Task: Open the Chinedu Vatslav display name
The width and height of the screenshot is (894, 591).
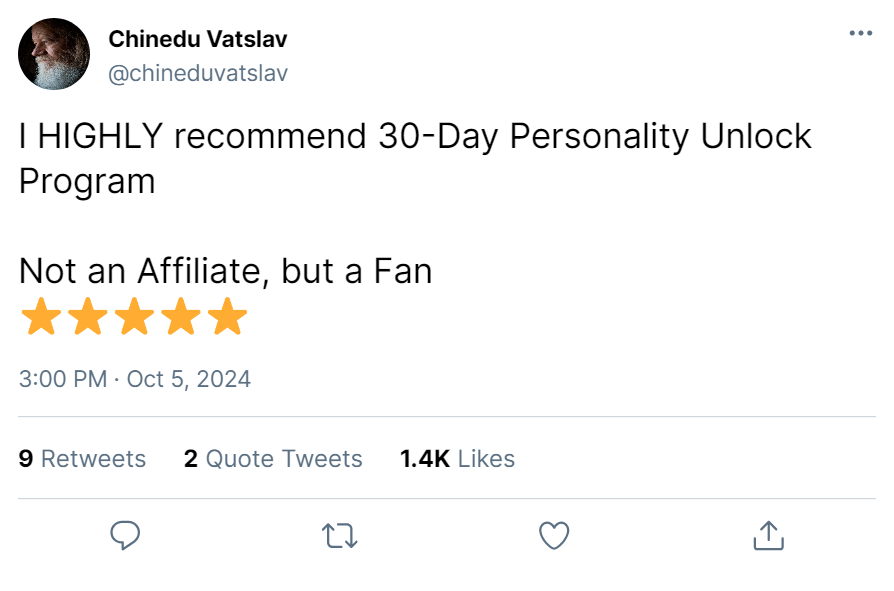Action: pos(198,40)
